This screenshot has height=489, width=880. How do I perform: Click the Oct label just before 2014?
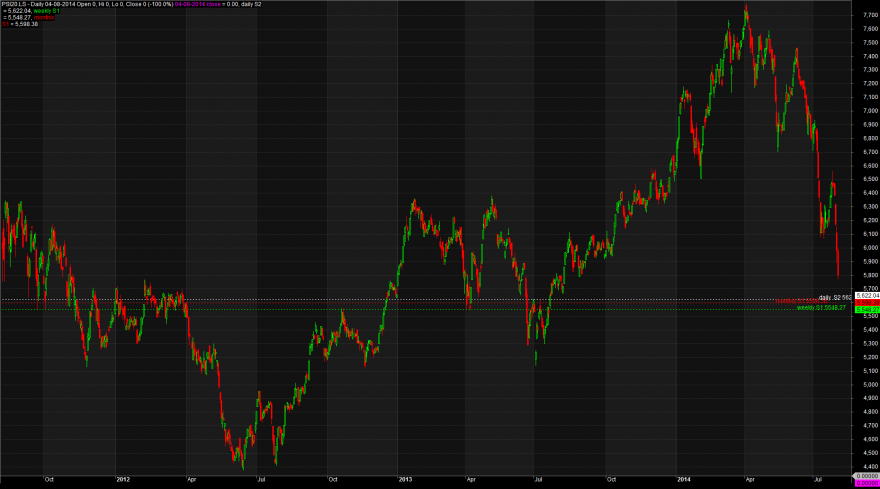point(611,479)
